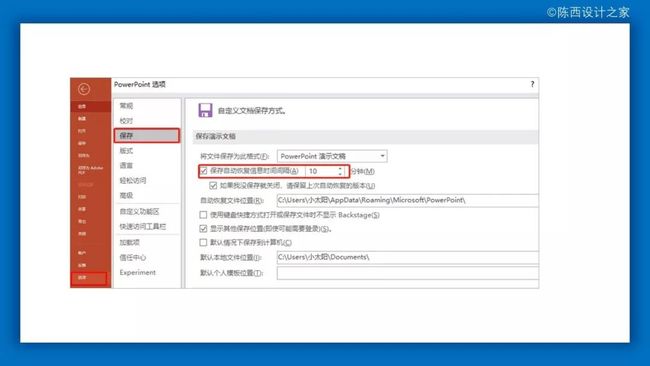650x366 pixels.
Task: Open the 快速访问工具栏 settings
Action: (143, 226)
